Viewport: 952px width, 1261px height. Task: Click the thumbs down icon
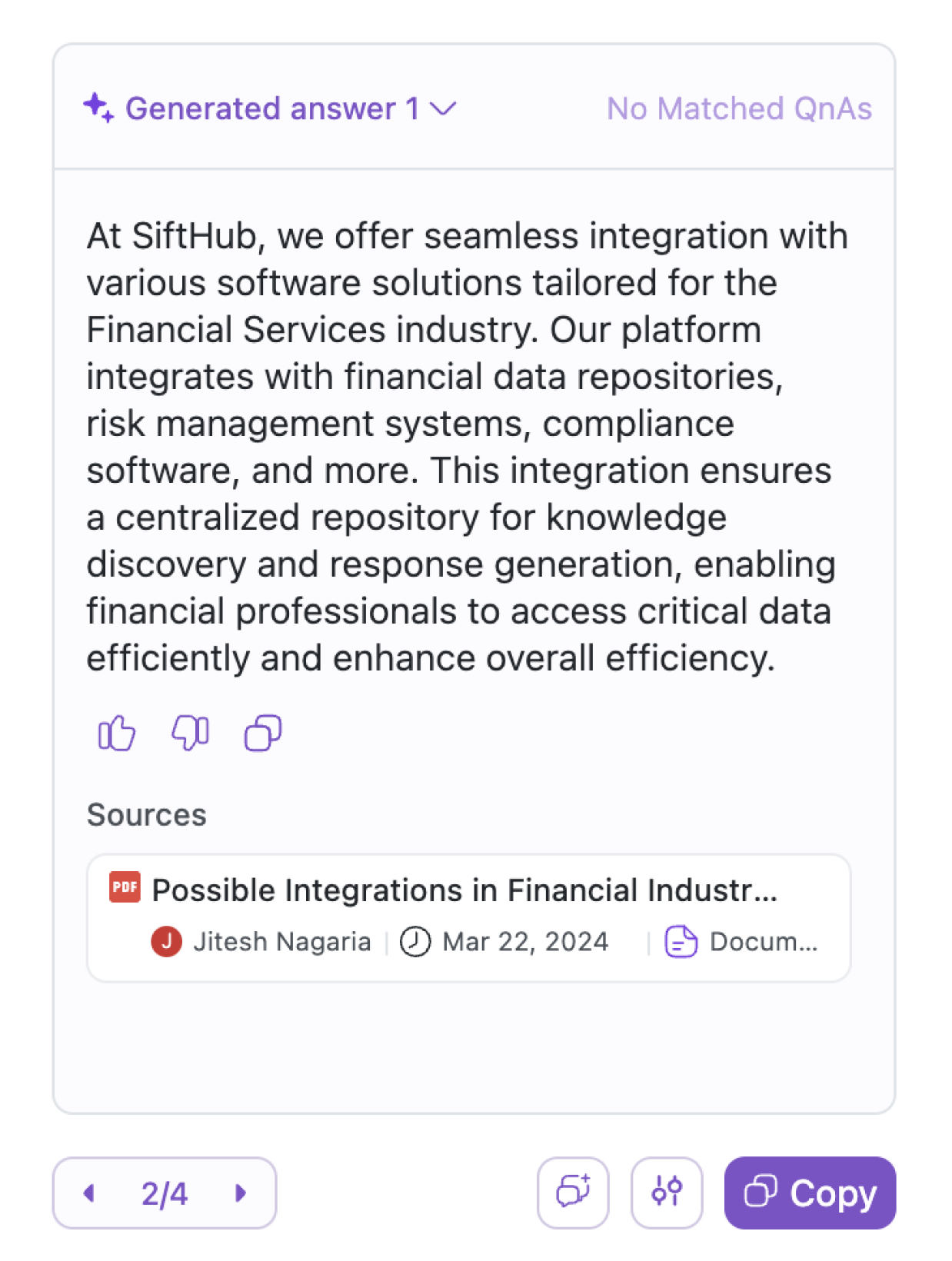tap(190, 732)
